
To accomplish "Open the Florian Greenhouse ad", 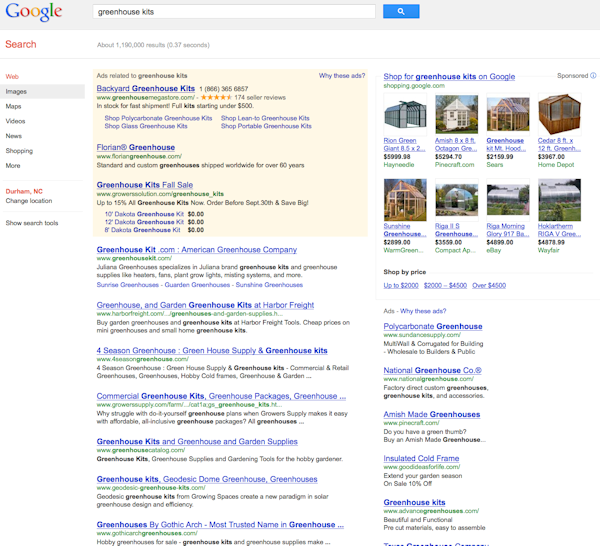I will tap(135, 147).
